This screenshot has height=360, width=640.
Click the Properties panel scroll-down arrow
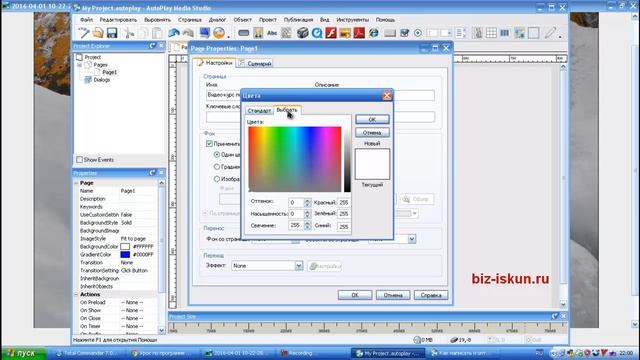click(161, 330)
